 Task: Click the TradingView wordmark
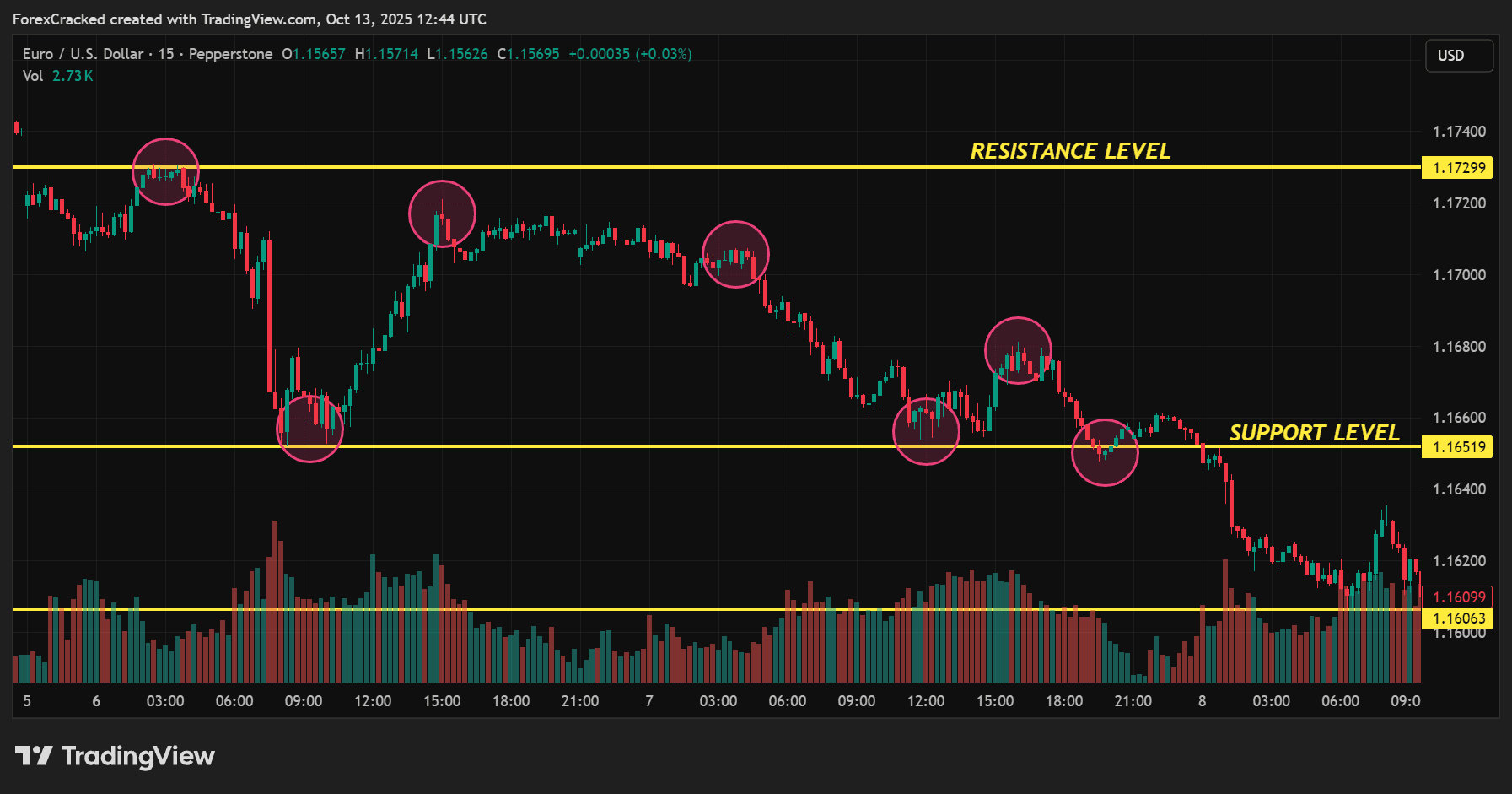(x=140, y=756)
